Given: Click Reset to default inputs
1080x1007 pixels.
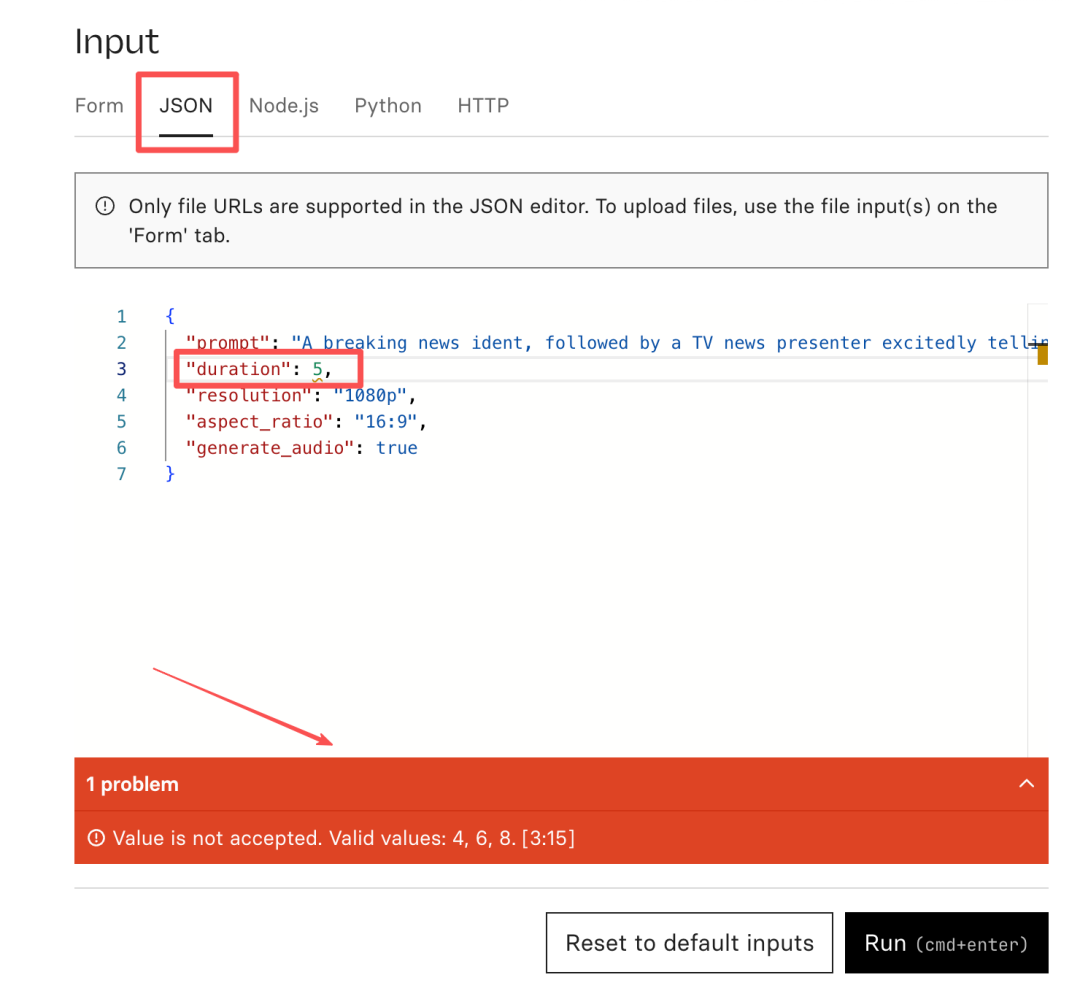Looking at the screenshot, I should tap(689, 943).
